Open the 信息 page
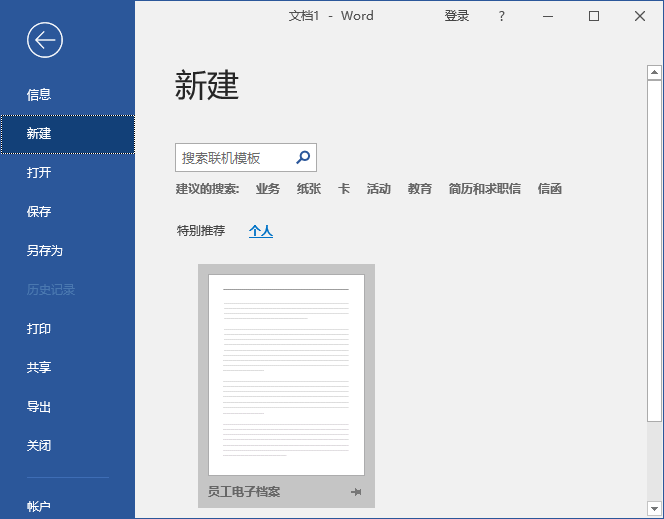The width and height of the screenshot is (664, 519). 39,95
